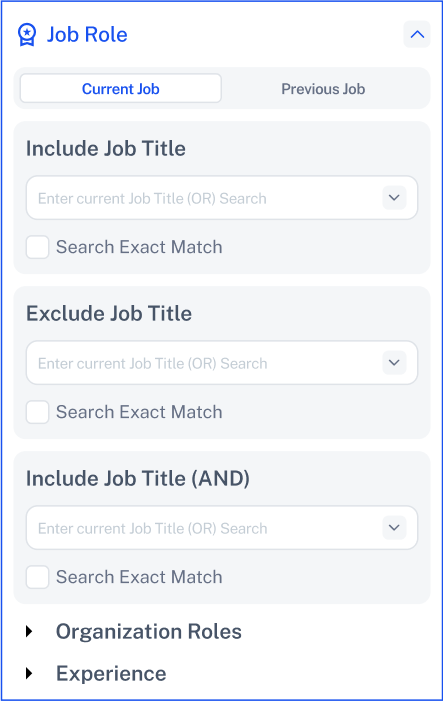
Task: Focus the Include Job Title search field
Action: 222,198
